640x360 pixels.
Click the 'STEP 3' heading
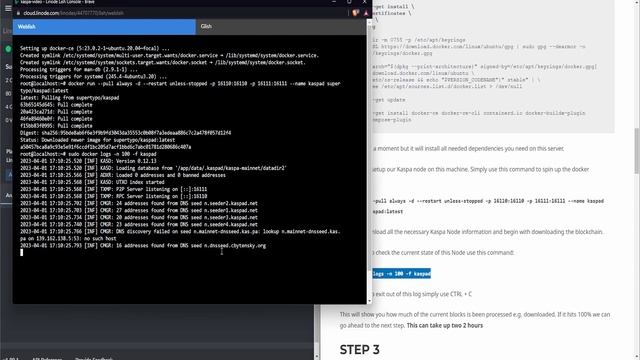click(360, 350)
